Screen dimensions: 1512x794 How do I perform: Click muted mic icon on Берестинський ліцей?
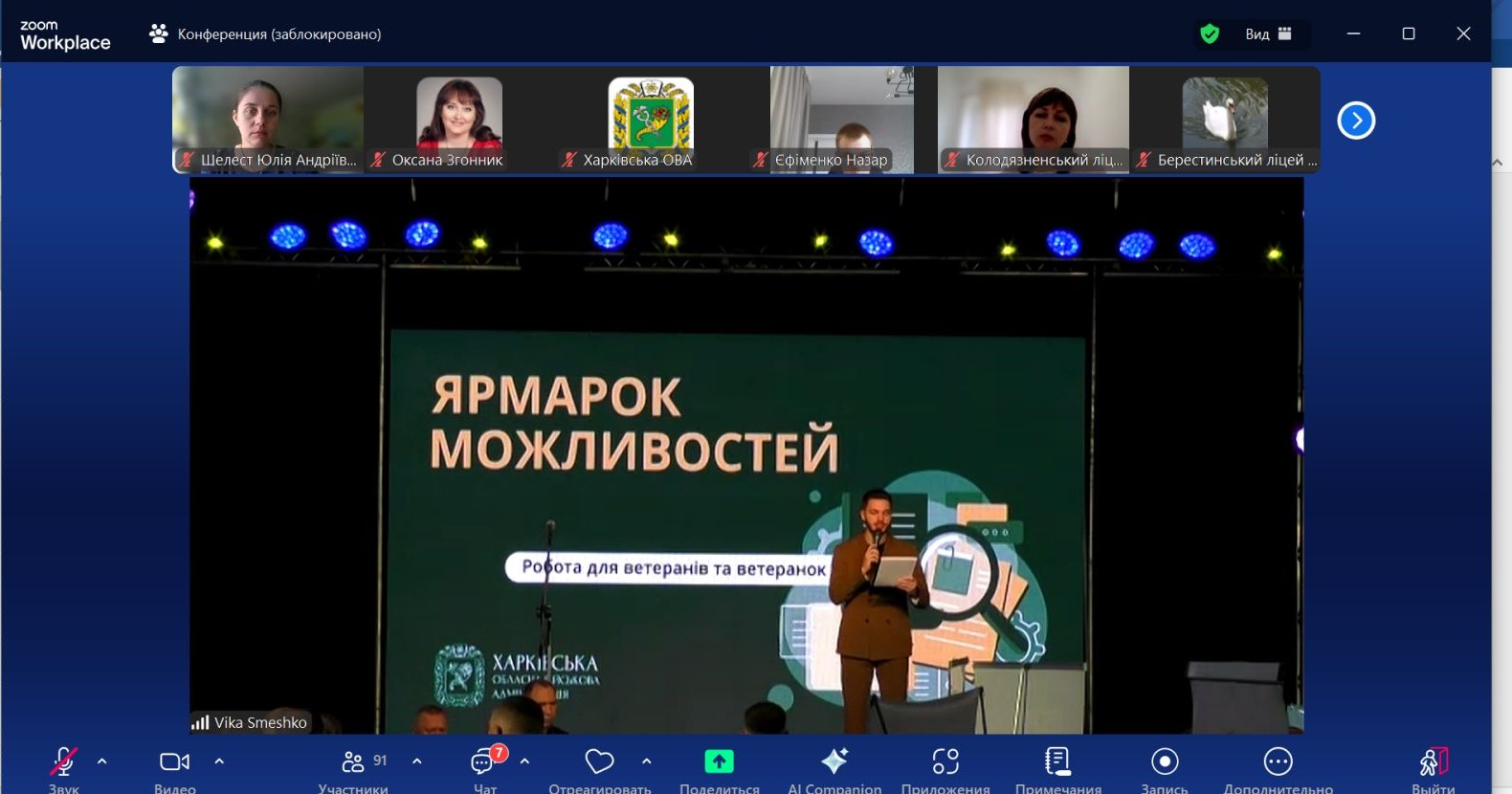click(x=1144, y=160)
